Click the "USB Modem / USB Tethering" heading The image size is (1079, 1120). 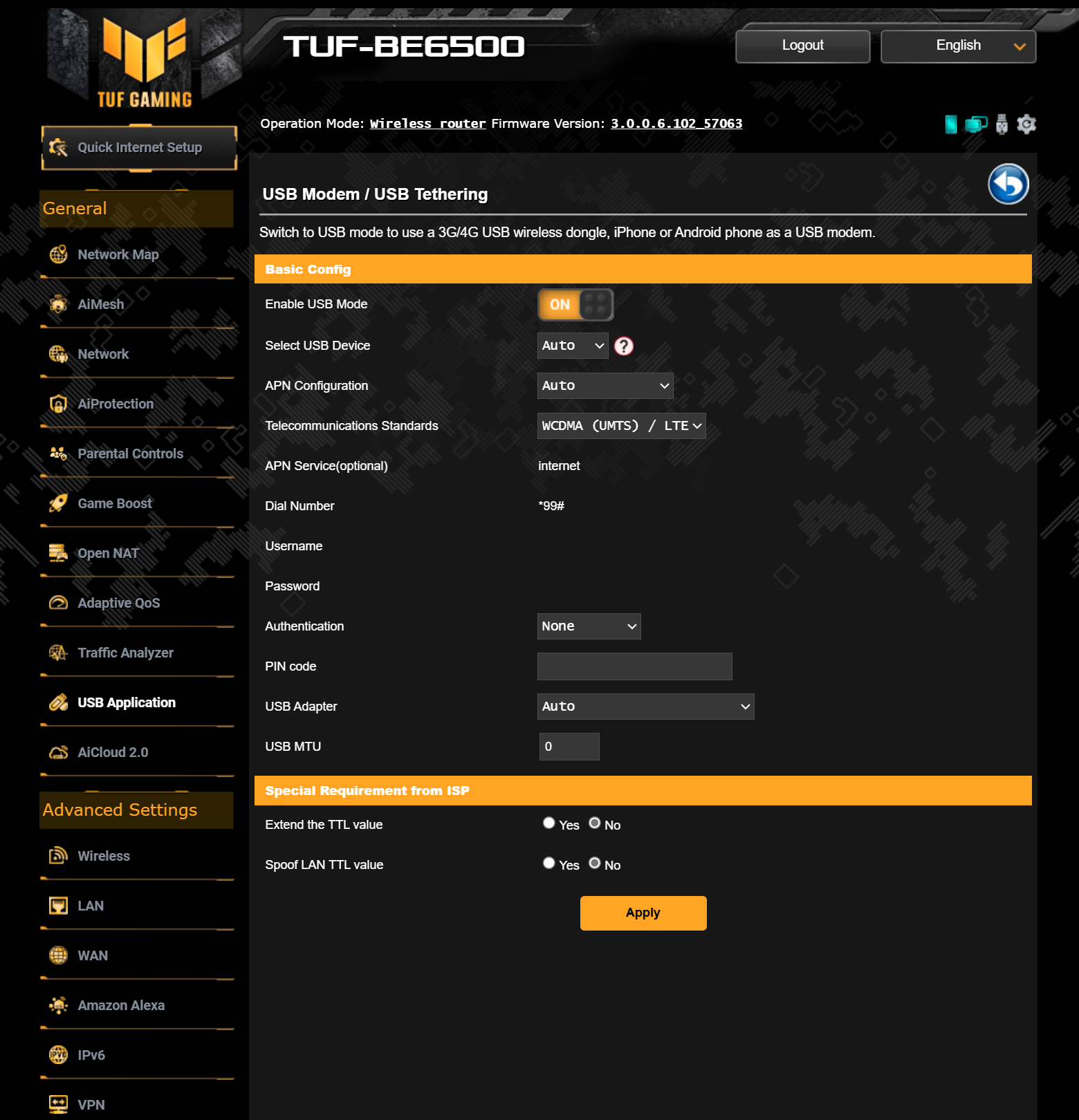[375, 194]
